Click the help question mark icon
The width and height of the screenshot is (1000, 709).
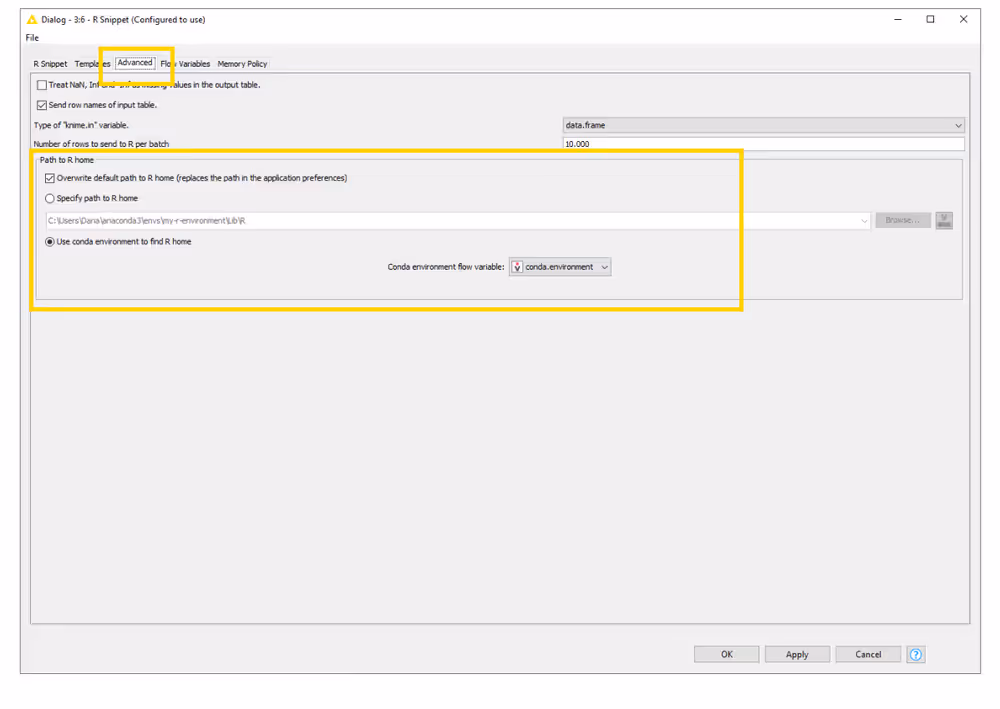[916, 654]
